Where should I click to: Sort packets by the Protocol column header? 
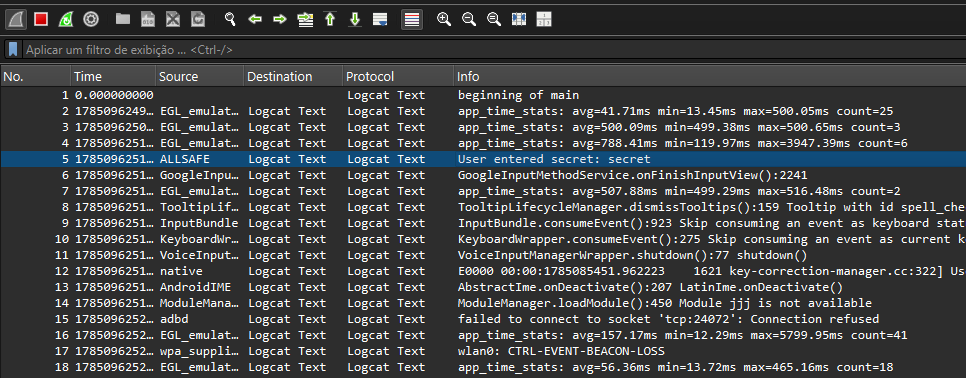(x=397, y=77)
